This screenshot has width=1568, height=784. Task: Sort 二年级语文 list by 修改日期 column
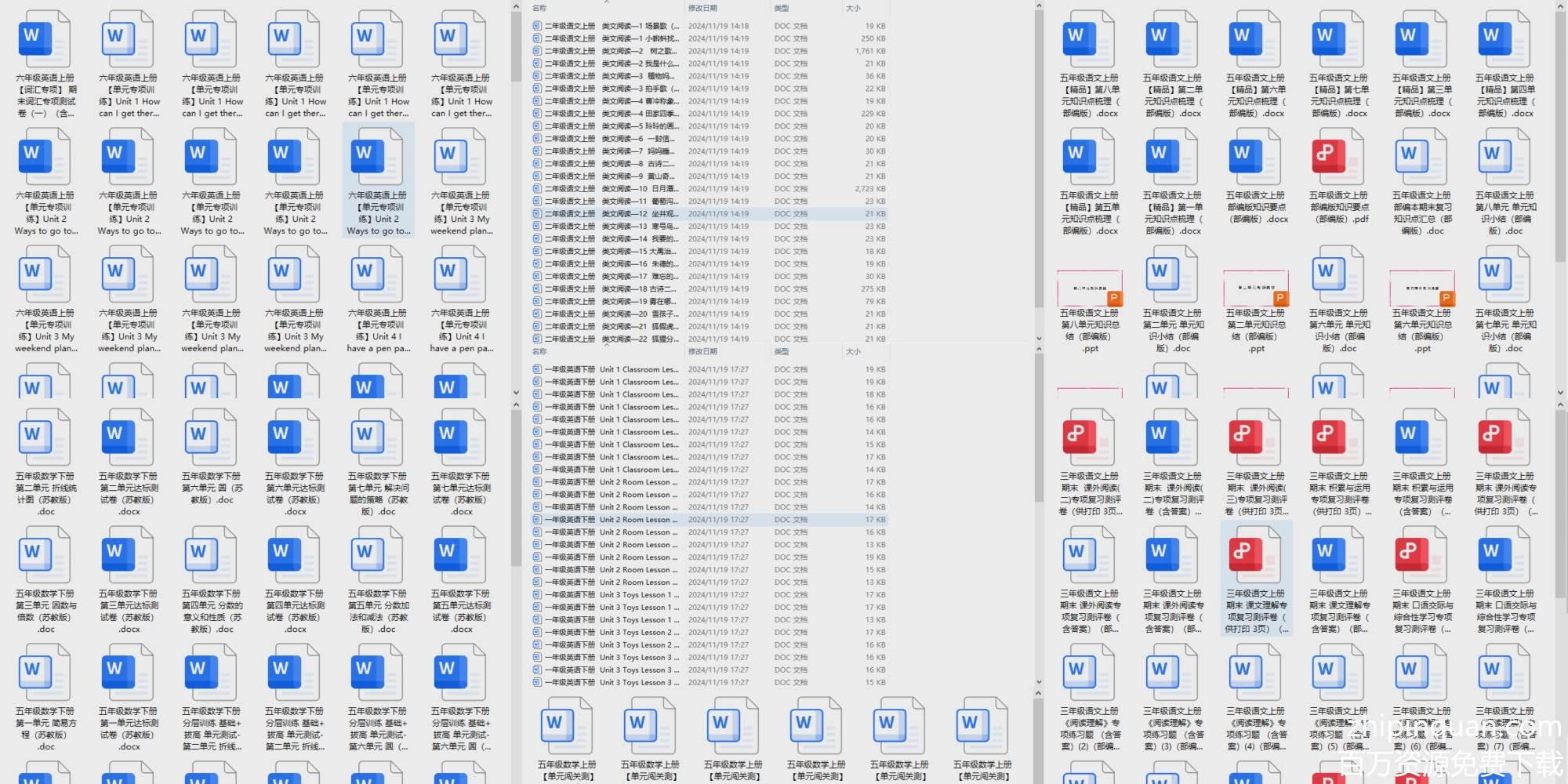coord(702,8)
